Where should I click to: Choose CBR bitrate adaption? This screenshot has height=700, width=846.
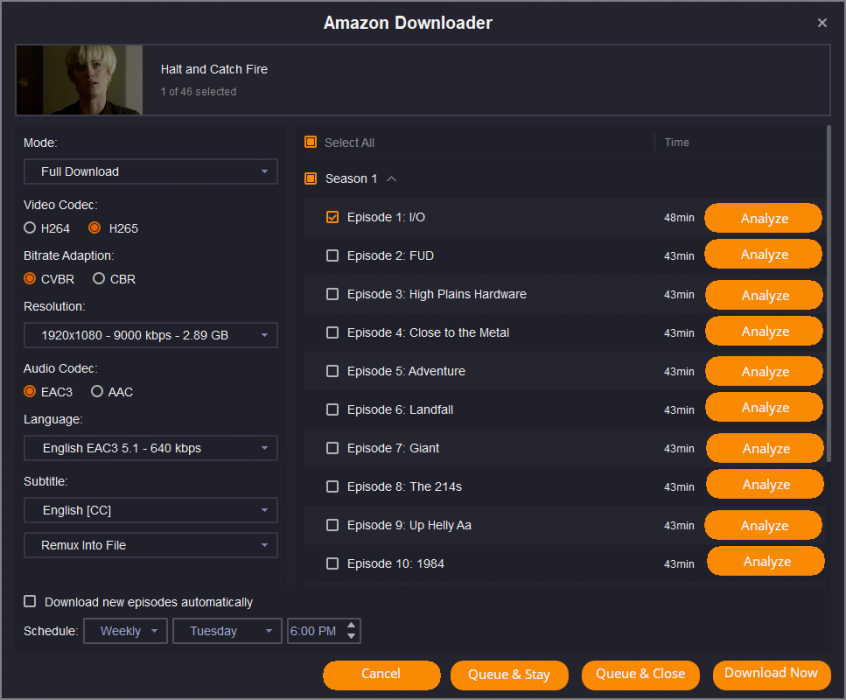tap(99, 279)
